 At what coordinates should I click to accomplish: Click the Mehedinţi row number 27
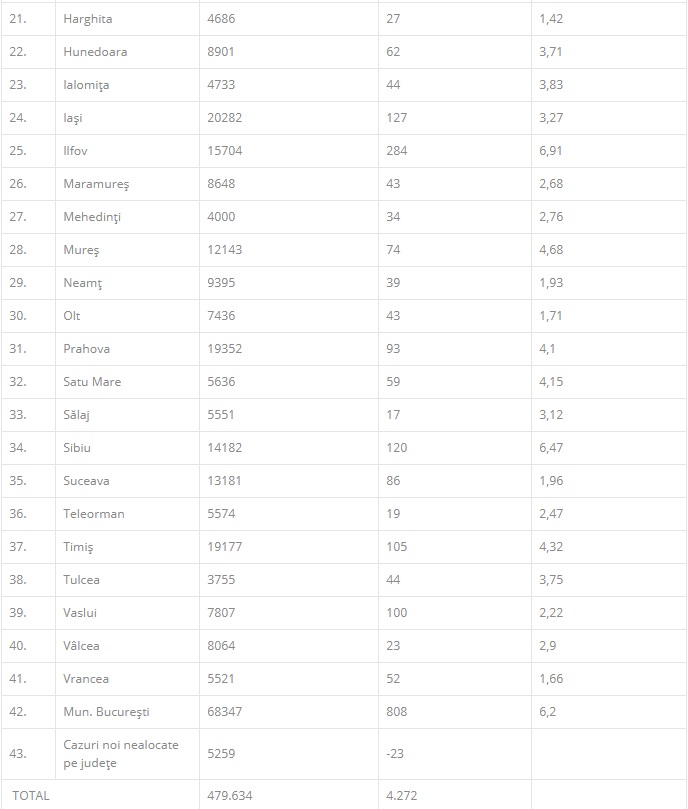[18, 217]
